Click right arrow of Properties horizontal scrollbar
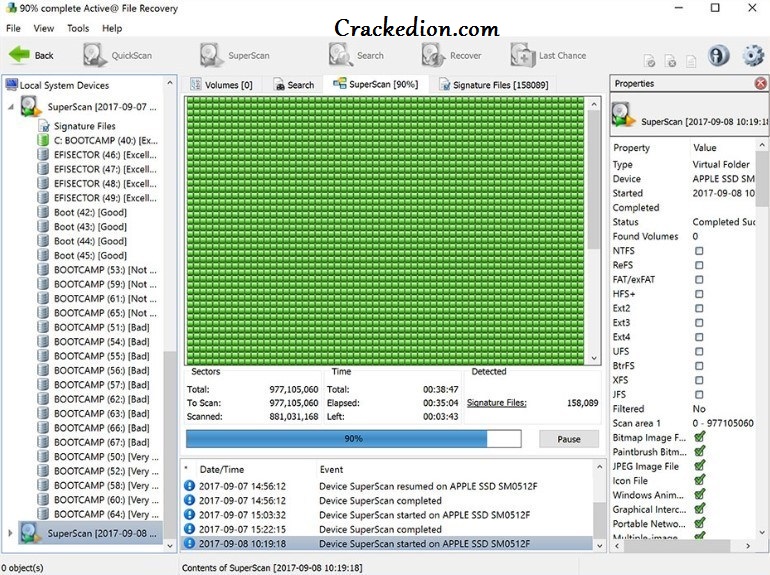The image size is (770, 575). tap(748, 545)
